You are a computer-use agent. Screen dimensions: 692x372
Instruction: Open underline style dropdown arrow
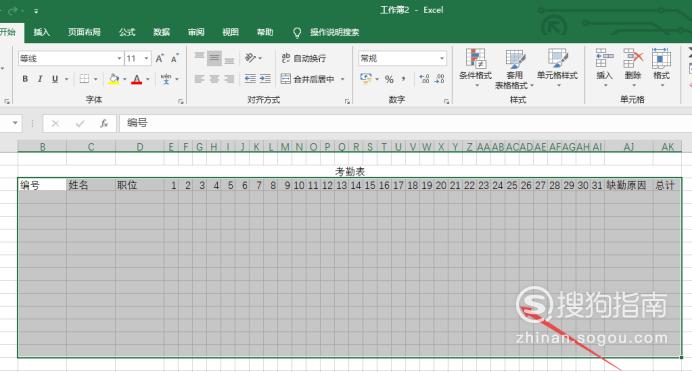[67, 79]
